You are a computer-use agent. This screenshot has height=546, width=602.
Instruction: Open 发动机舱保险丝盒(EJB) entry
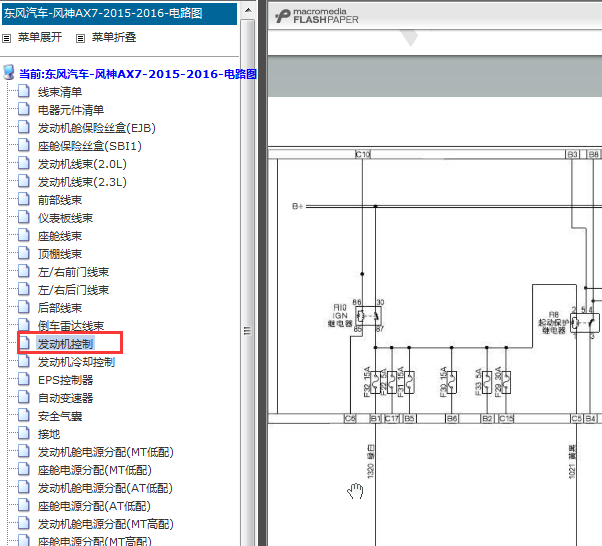pyautogui.click(x=97, y=128)
